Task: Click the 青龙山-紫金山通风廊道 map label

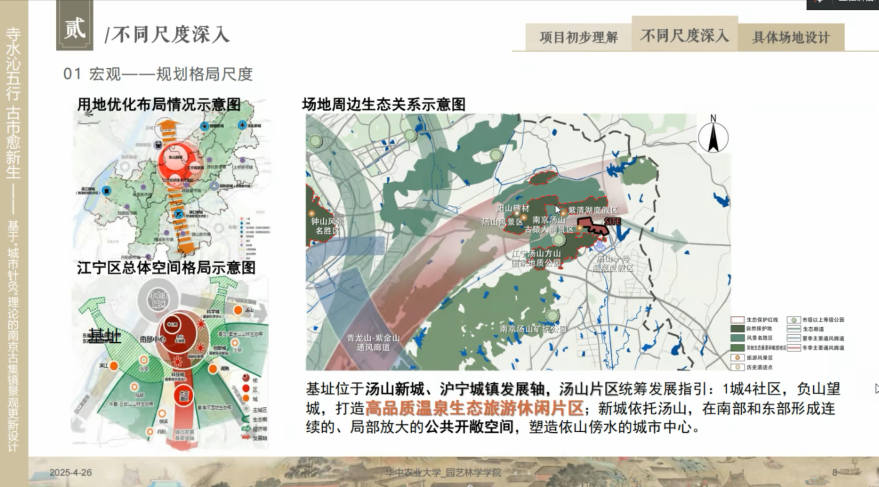Action: (371, 342)
